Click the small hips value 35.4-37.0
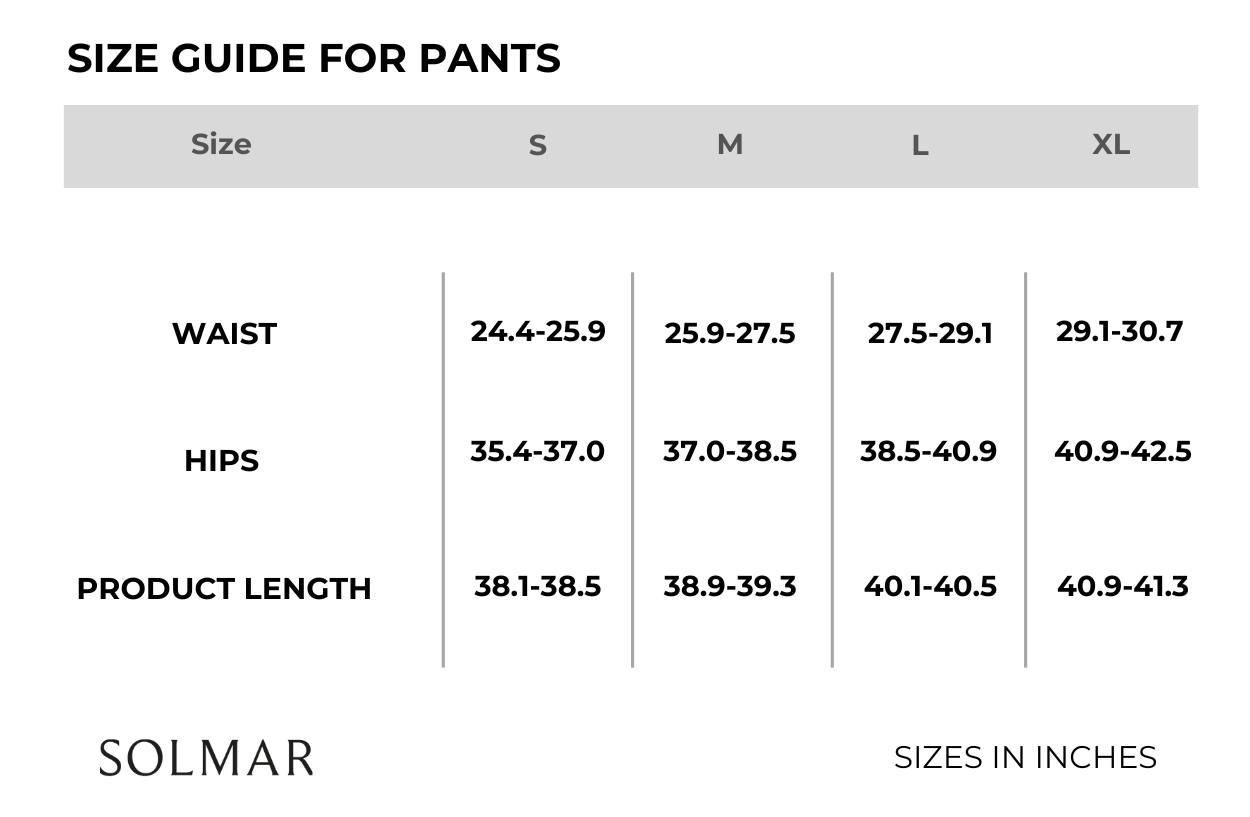The width and height of the screenshot is (1250, 817). pos(538,451)
